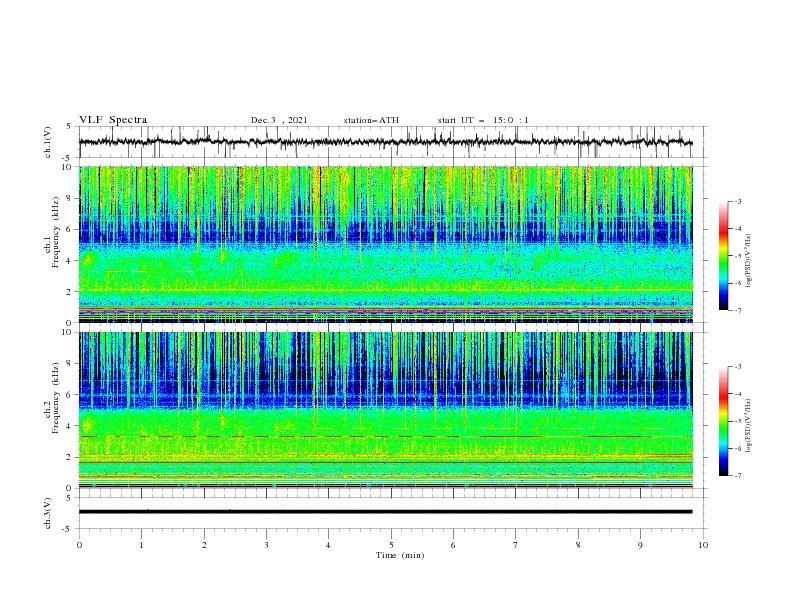The height and width of the screenshot is (612, 792).
Task: Select the "station=ATH" header text
Action: click(371, 120)
